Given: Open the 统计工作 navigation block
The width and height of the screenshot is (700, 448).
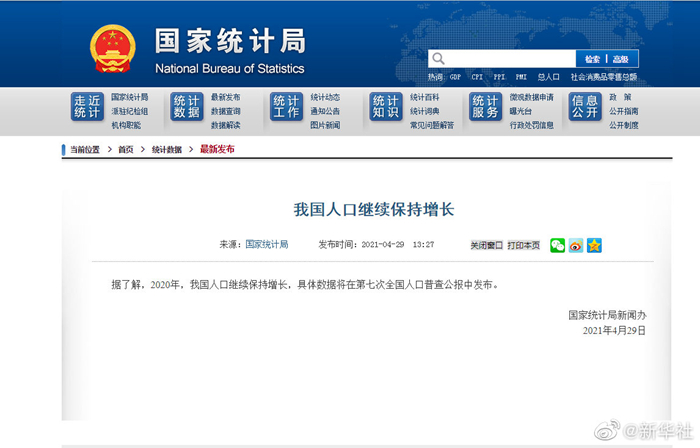Looking at the screenshot, I should click(x=286, y=107).
